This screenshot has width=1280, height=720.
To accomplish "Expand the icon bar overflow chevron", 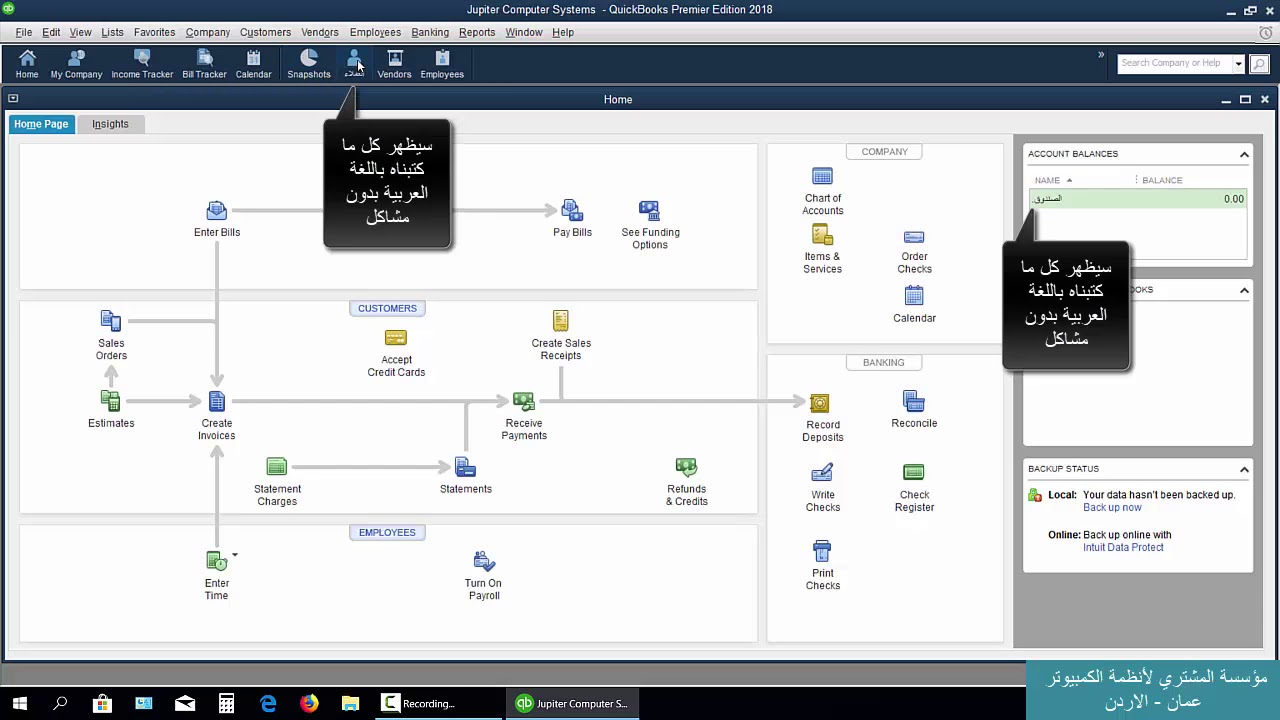I will (x=1101, y=55).
